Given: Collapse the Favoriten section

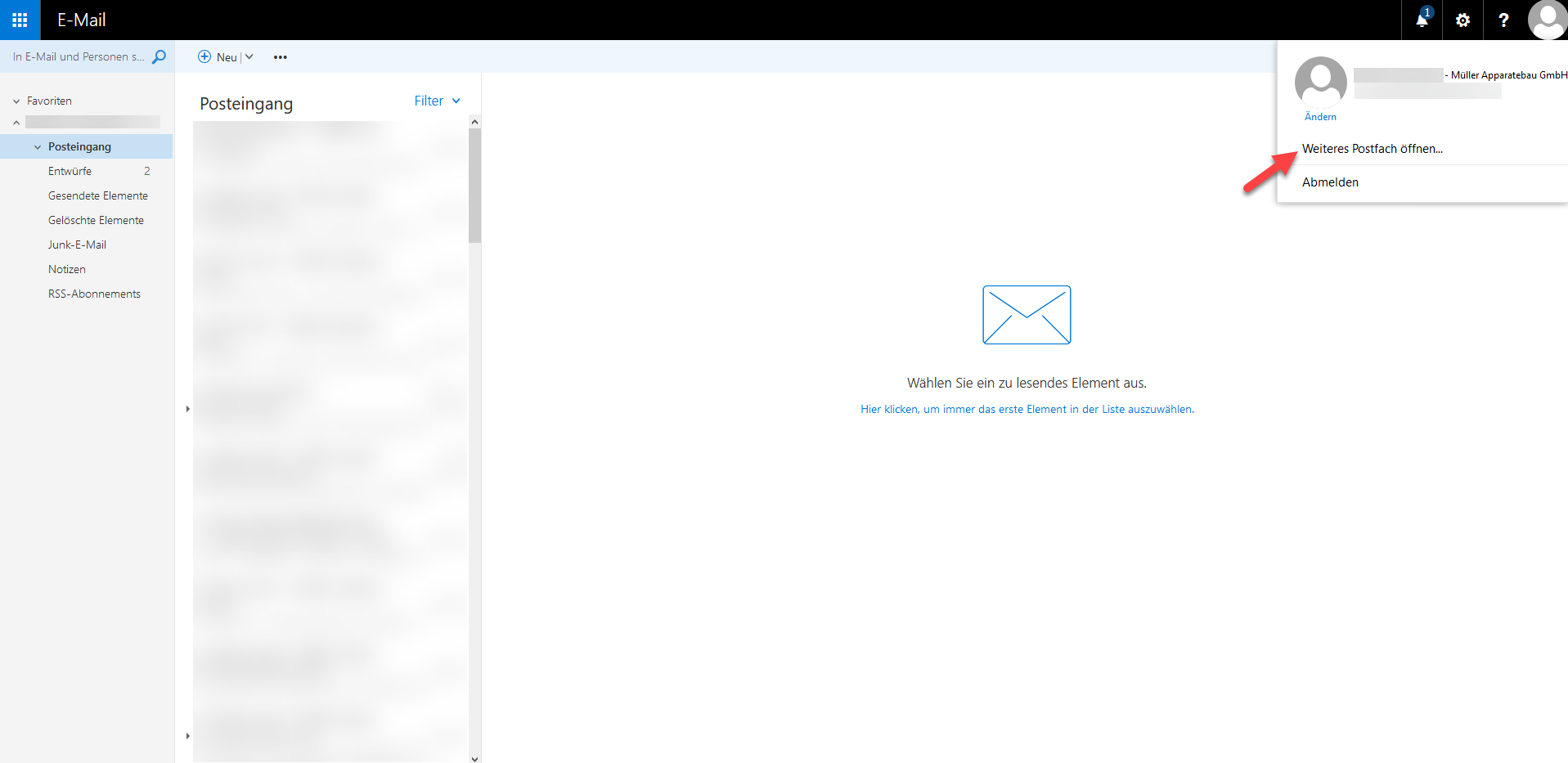Looking at the screenshot, I should coord(16,101).
